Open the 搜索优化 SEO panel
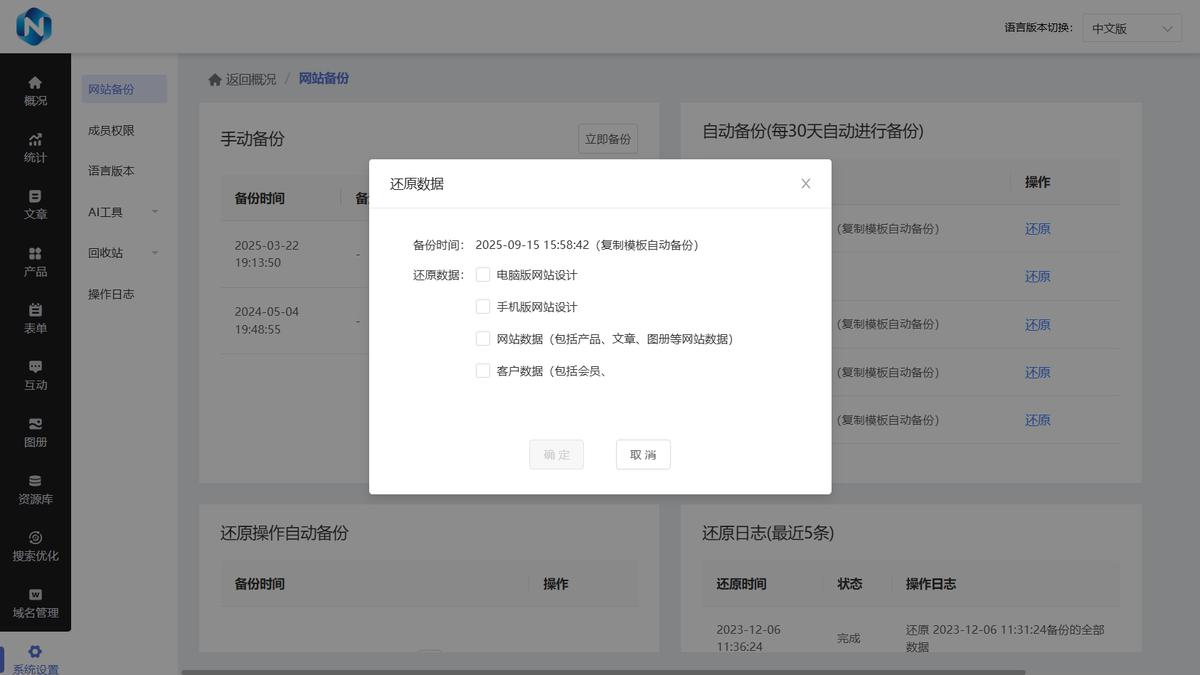Screen dimensions: 1200x675 [x=35, y=548]
